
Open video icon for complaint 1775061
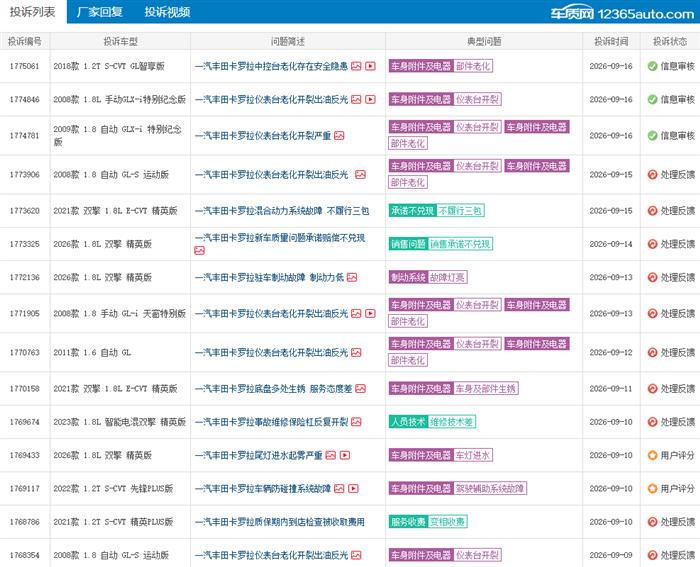(x=370, y=66)
